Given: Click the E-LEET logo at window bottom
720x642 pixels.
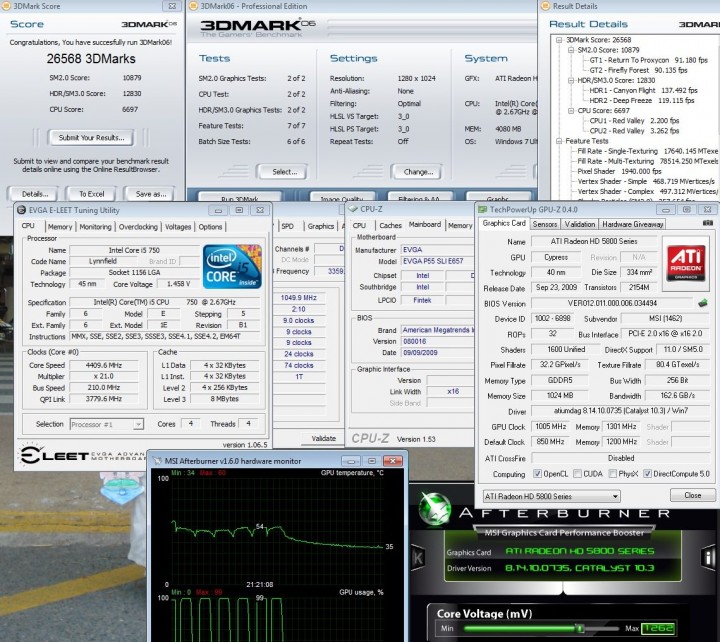Looking at the screenshot, I should click(55, 455).
